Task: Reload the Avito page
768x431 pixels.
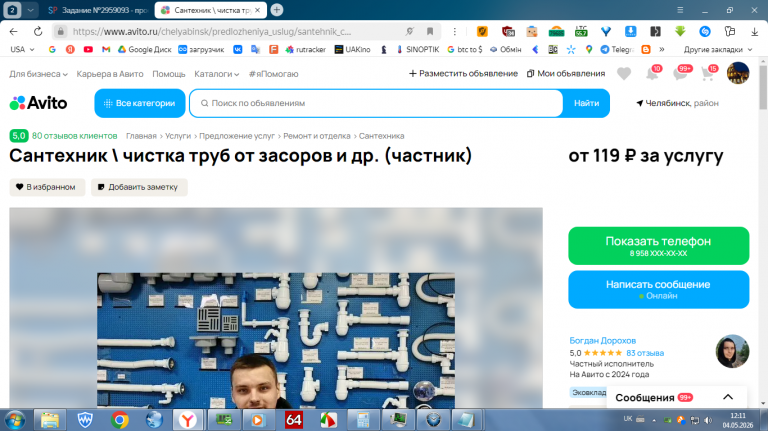Action: click(38, 31)
